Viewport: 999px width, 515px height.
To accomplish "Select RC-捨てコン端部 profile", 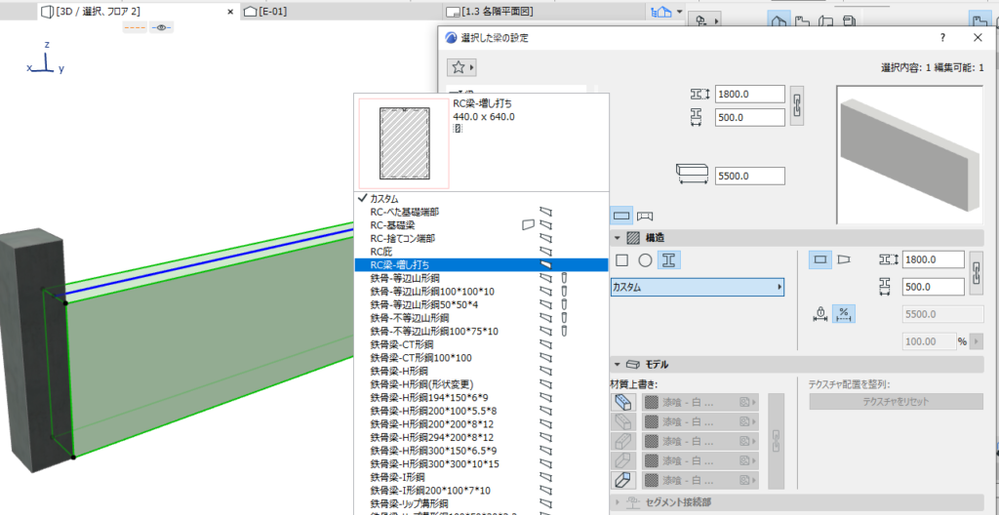I will point(482,238).
